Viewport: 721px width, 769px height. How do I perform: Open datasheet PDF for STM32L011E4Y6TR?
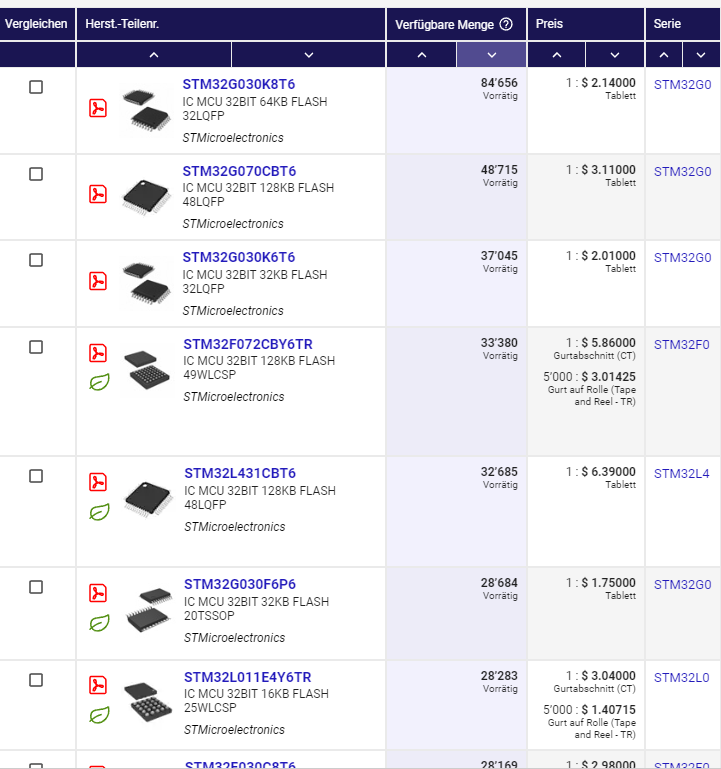[98, 685]
